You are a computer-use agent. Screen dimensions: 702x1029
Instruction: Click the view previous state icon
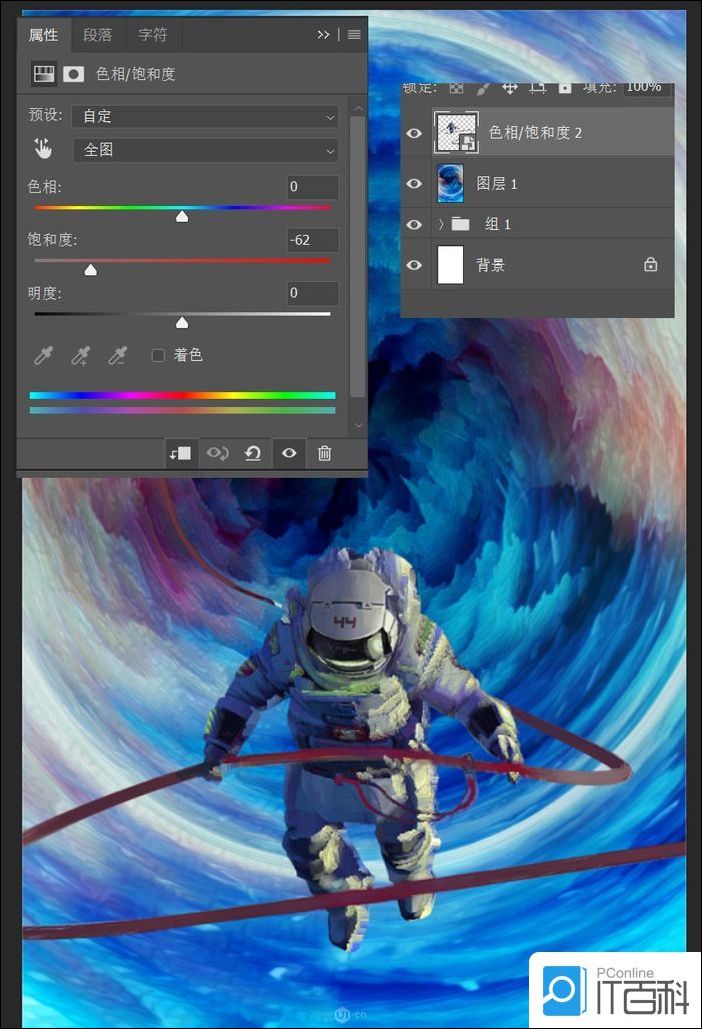point(217,453)
